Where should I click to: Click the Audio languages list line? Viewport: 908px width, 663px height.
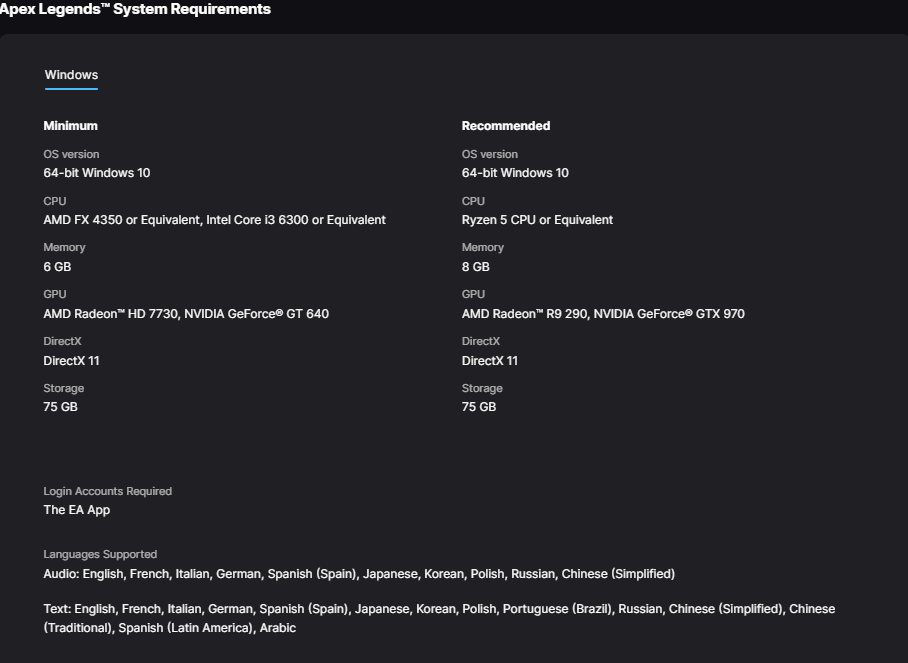pos(359,574)
